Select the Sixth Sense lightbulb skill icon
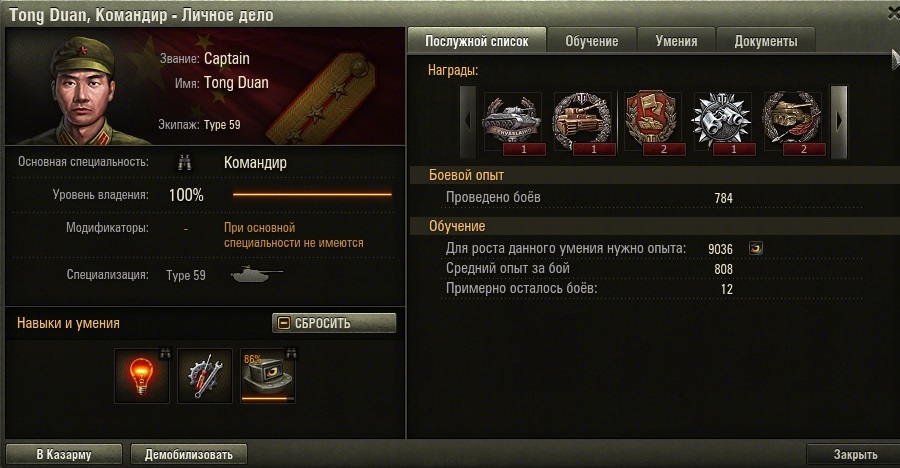900x468 pixels. point(142,376)
